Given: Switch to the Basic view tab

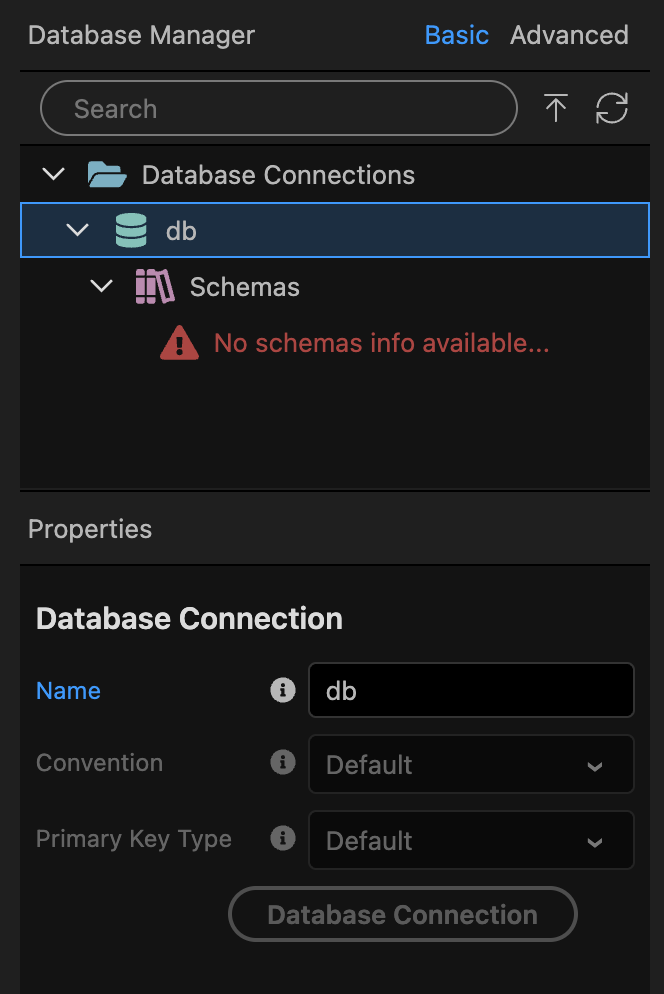Looking at the screenshot, I should [456, 35].
